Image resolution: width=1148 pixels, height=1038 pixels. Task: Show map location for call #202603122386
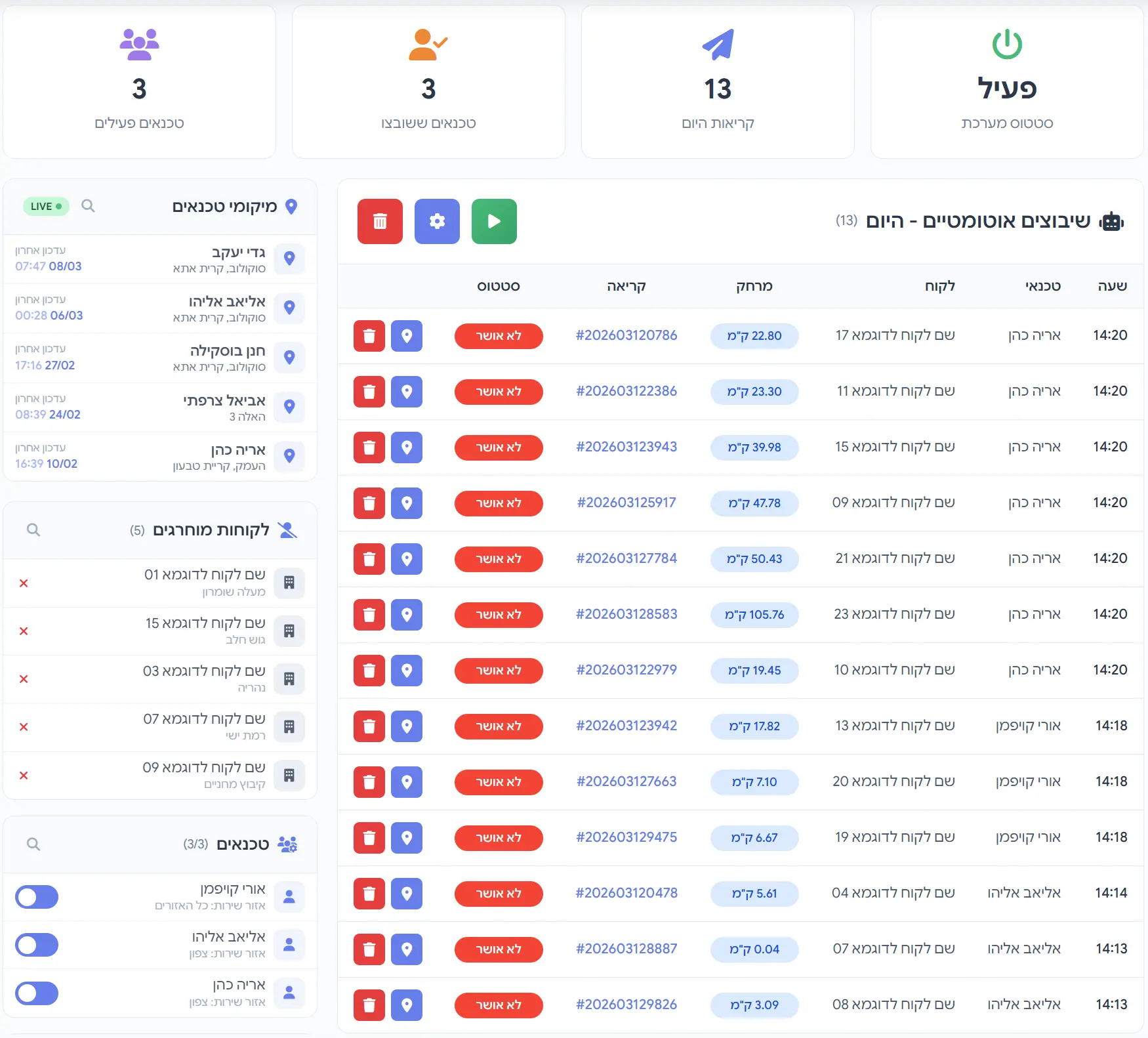(x=407, y=392)
